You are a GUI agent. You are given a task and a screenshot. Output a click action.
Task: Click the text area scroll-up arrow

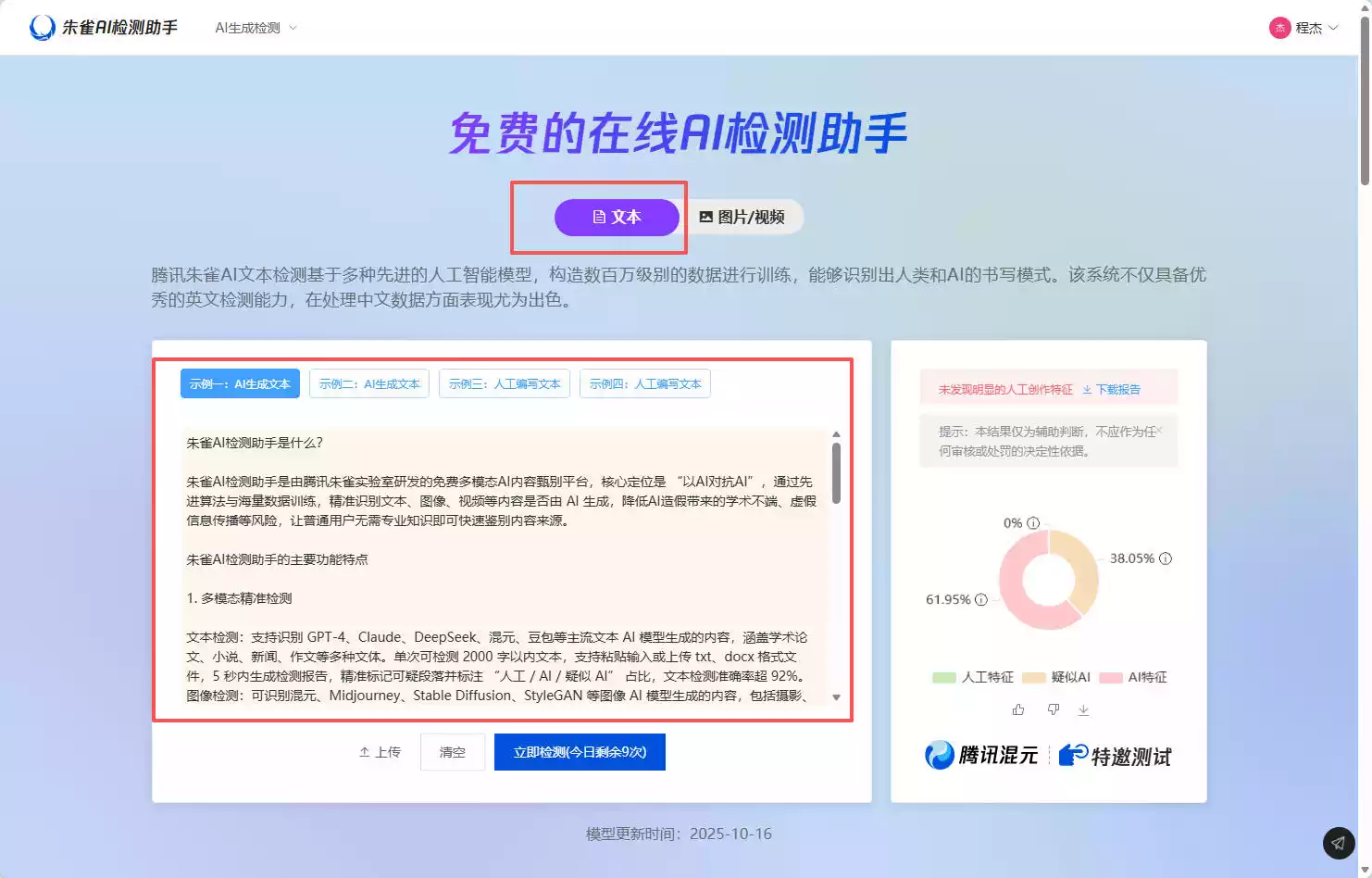coord(836,433)
